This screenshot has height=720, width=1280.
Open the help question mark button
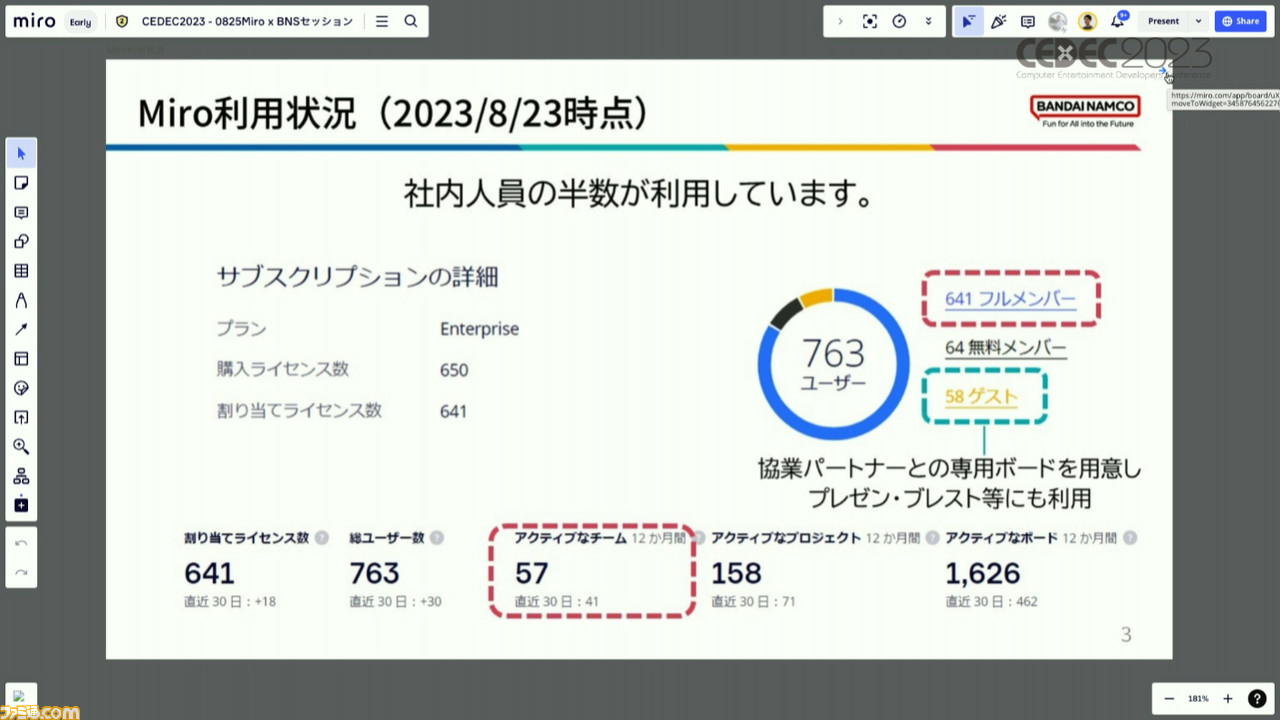pos(1257,699)
